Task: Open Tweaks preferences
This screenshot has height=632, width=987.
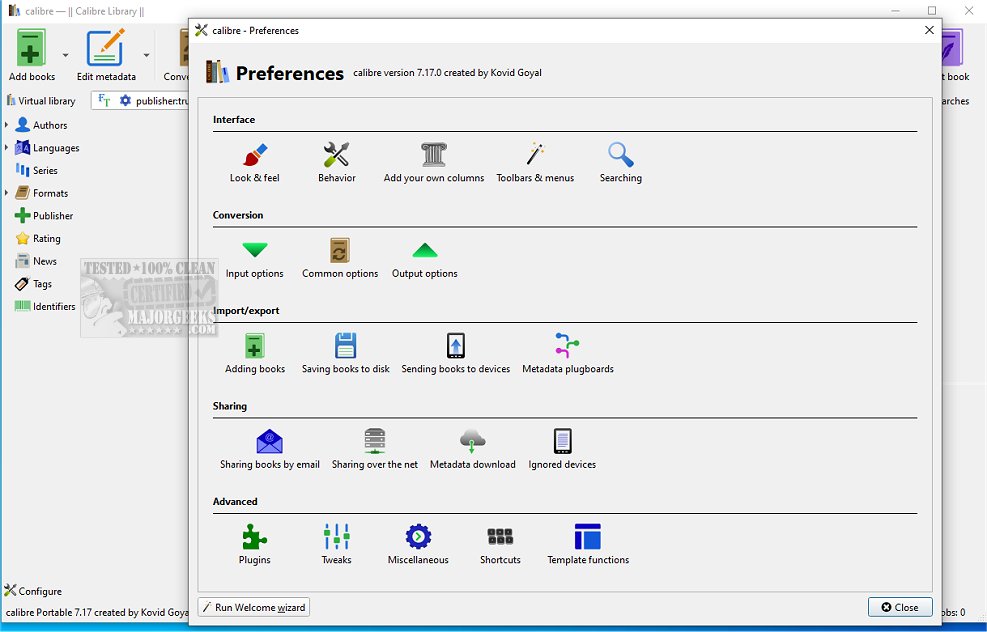Action: (337, 545)
